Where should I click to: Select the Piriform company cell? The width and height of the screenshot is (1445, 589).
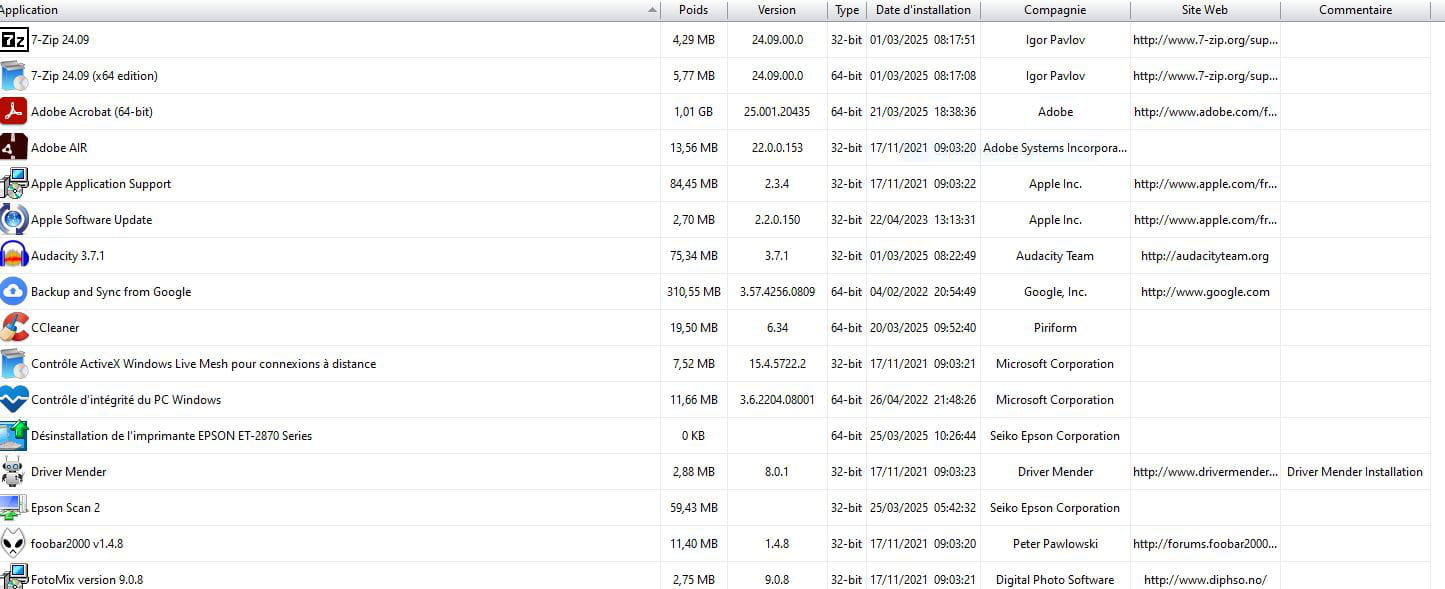[1055, 328]
